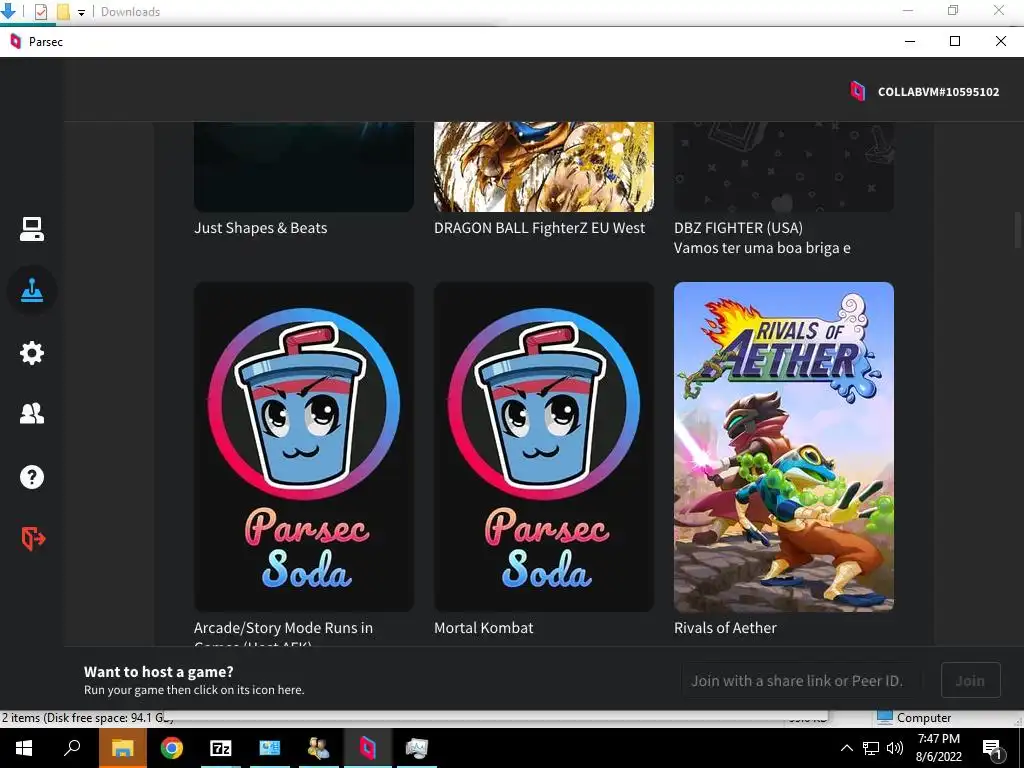The image size is (1024, 768).
Task: Click folder icon in Downloads title bar
Action: click(63, 12)
